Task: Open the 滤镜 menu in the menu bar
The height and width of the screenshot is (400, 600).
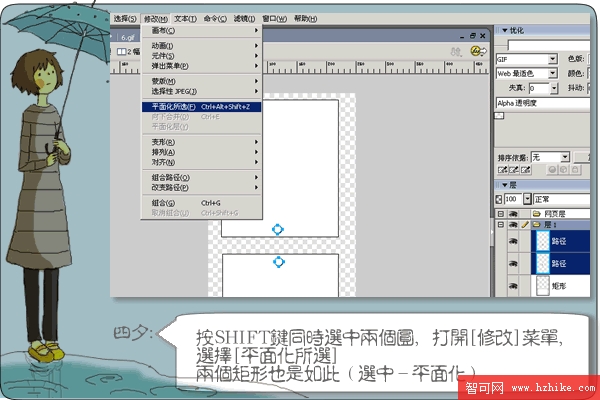Action: [x=244, y=19]
